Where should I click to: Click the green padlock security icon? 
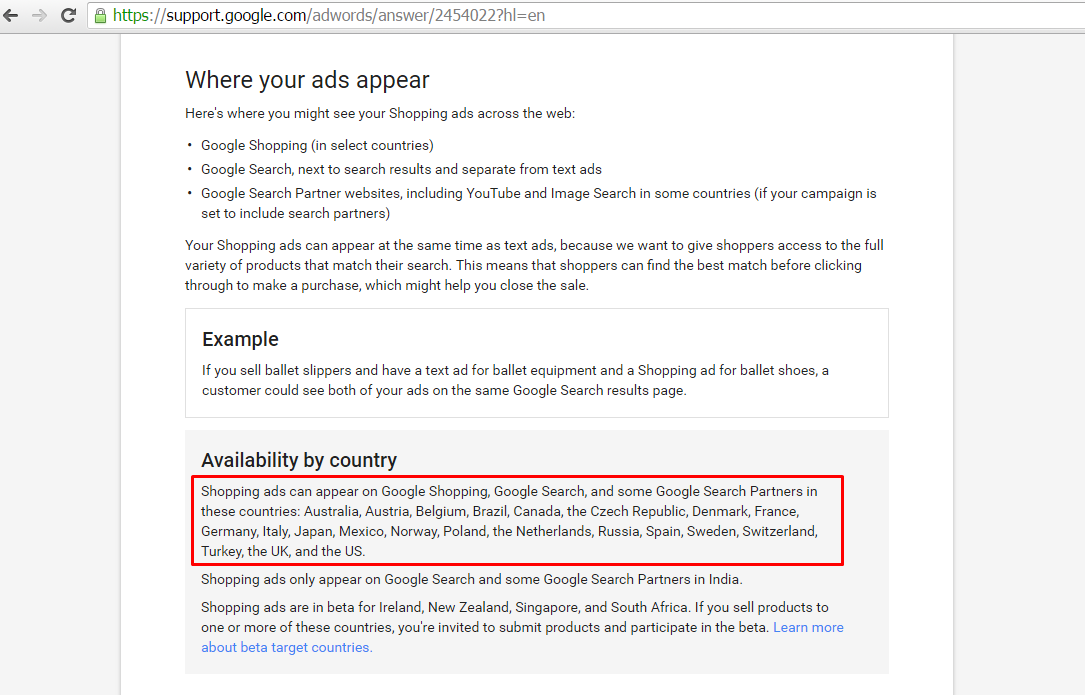pyautogui.click(x=99, y=16)
